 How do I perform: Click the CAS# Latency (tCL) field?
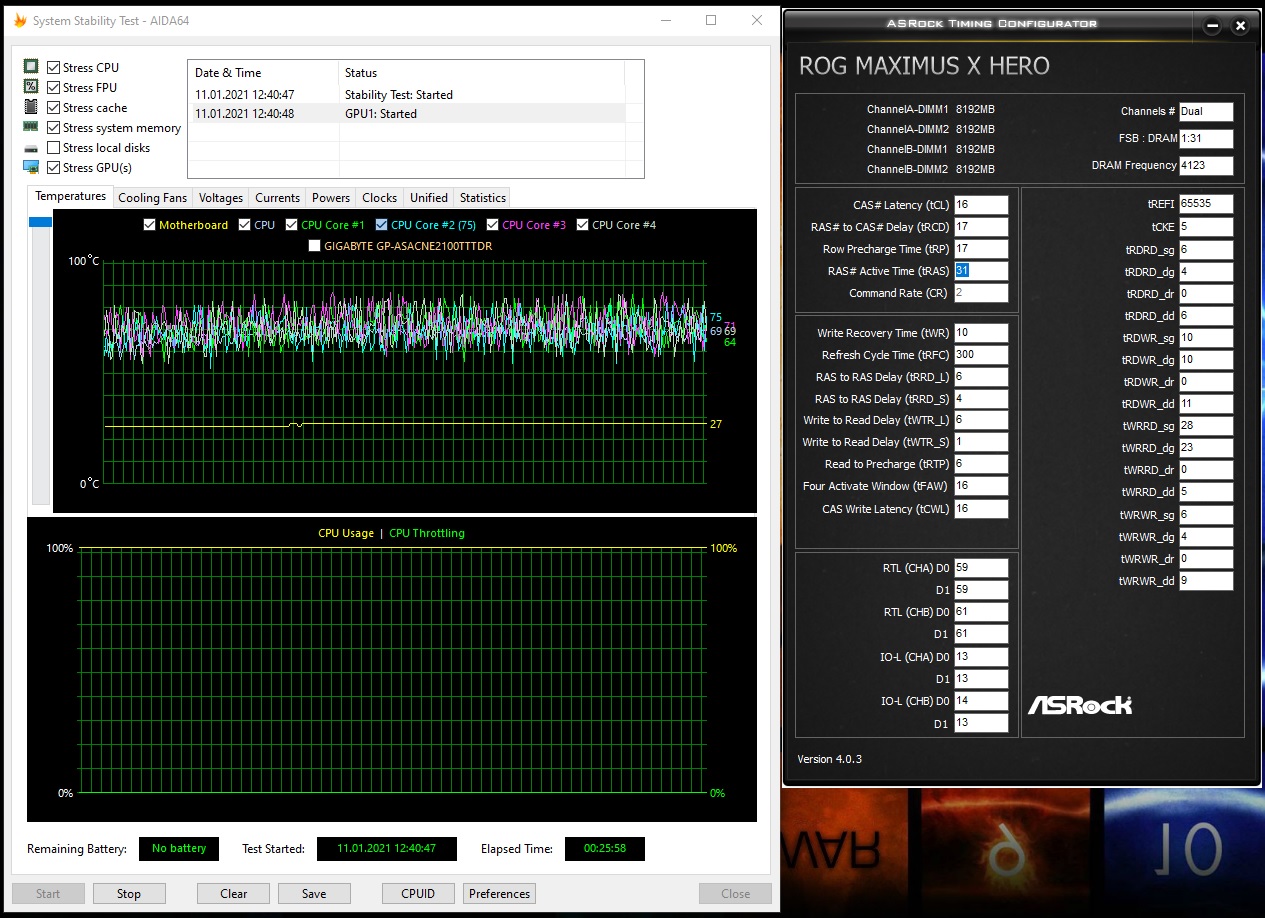(981, 205)
